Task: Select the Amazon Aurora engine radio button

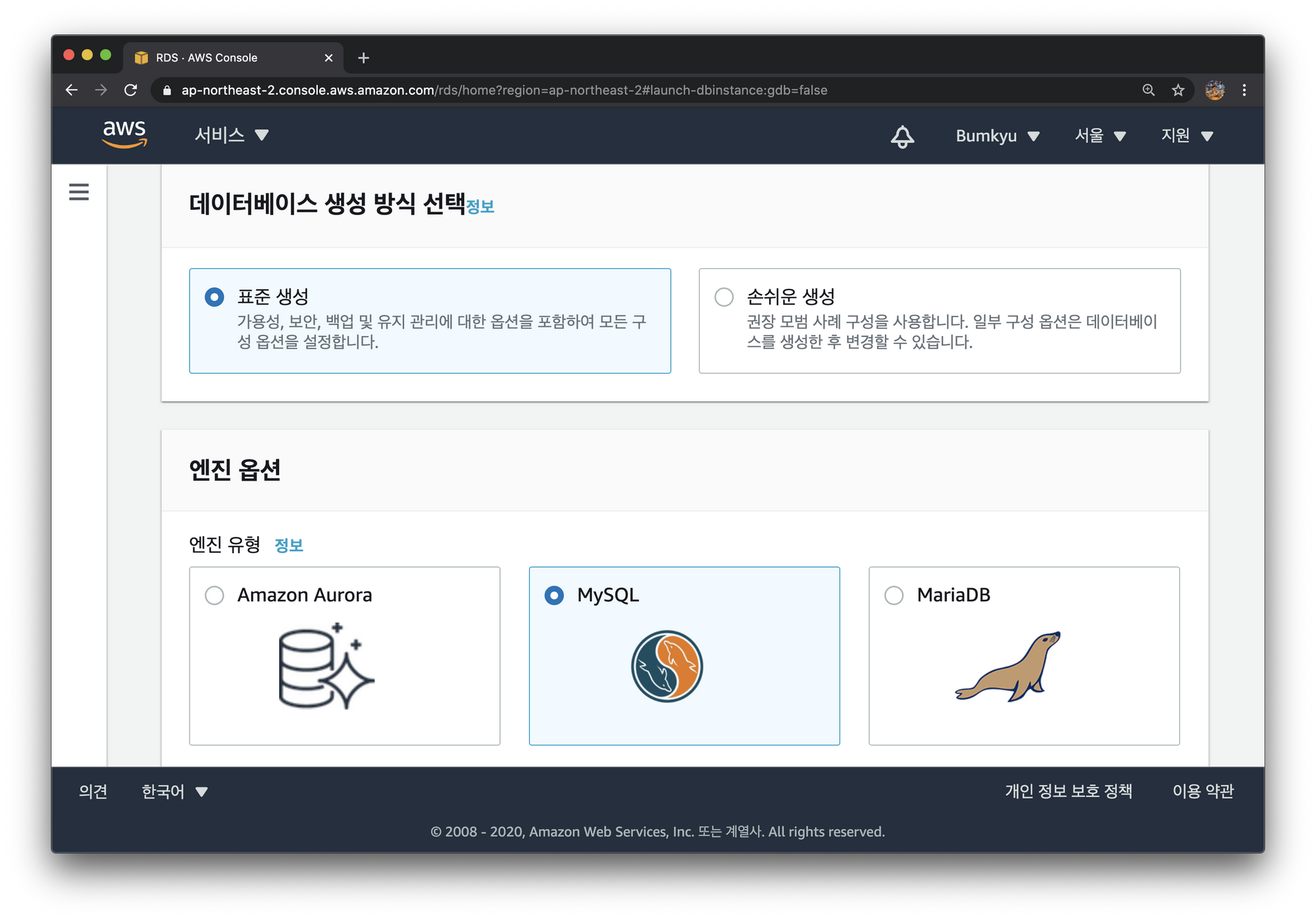Action: tap(215, 595)
